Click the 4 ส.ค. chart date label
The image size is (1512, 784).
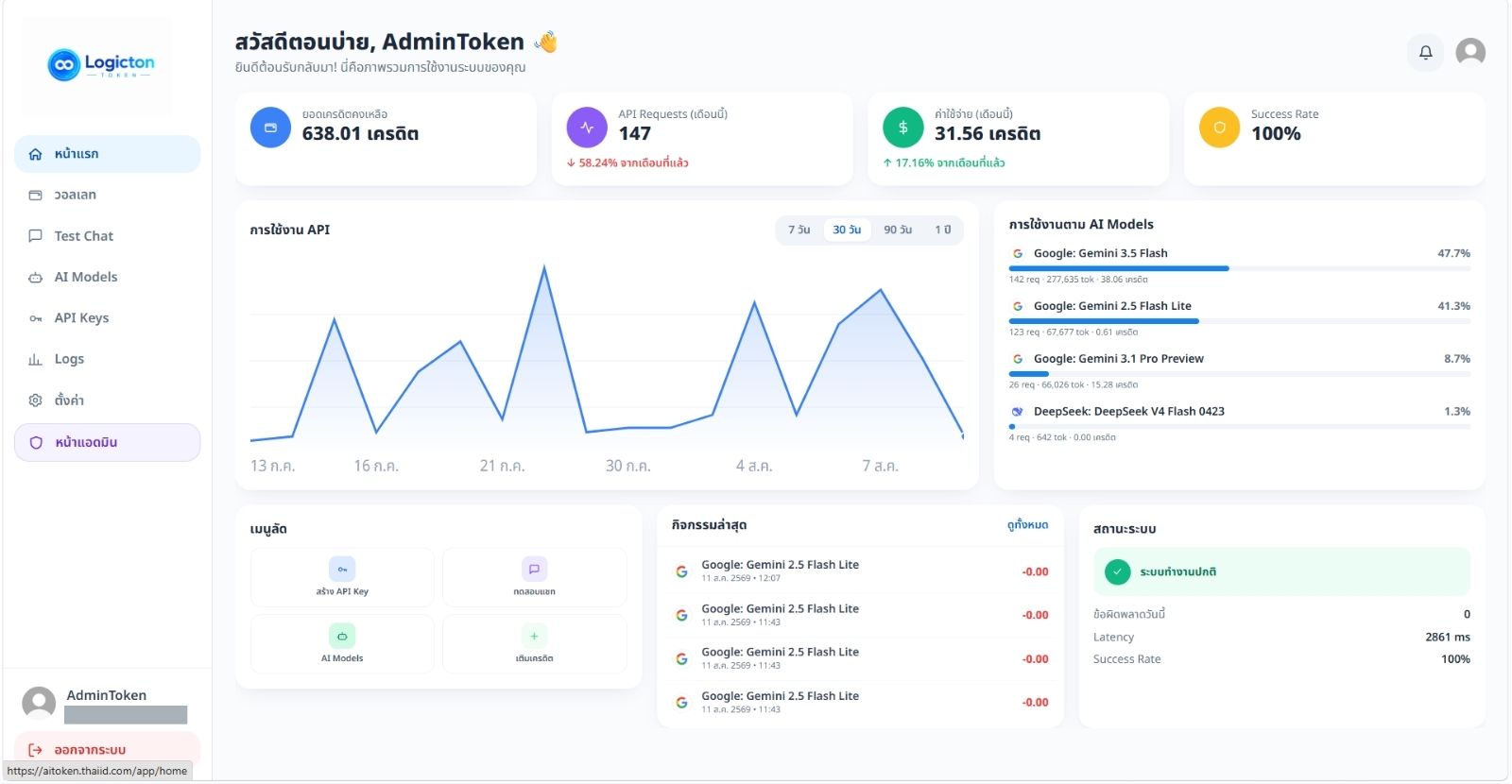[x=754, y=466]
